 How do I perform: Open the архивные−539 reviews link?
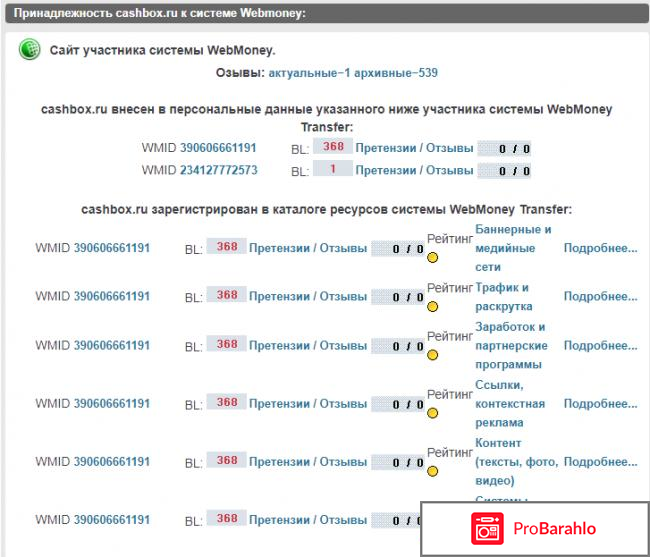pyautogui.click(x=396, y=73)
